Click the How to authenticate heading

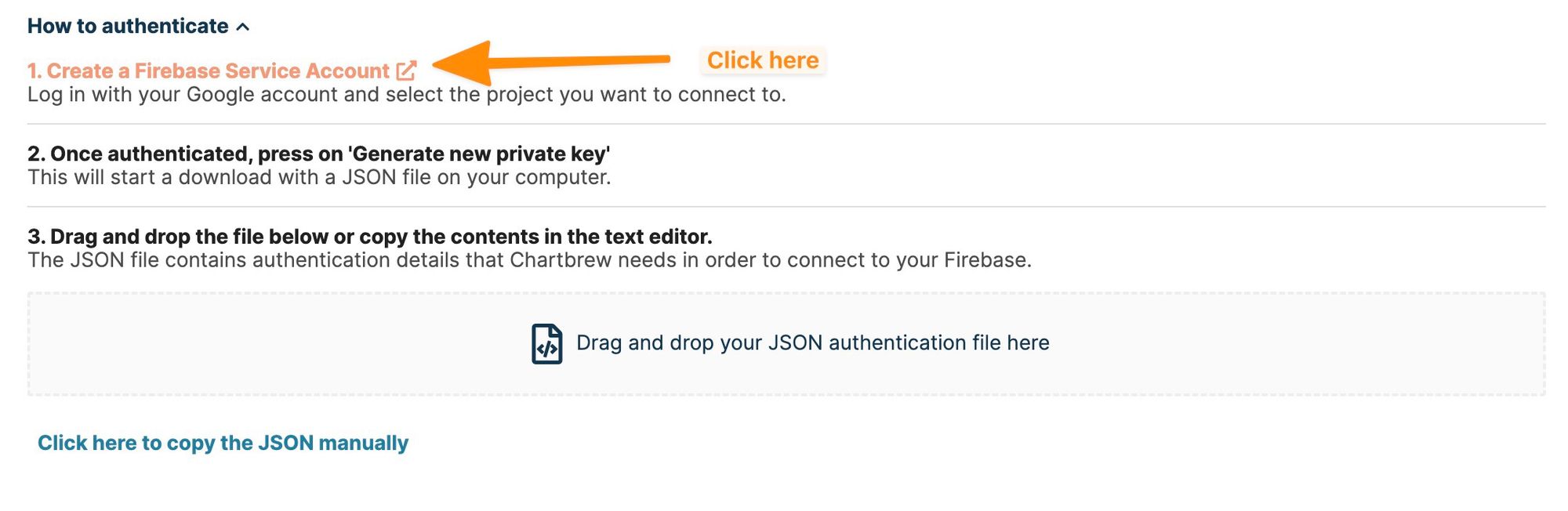[128, 26]
